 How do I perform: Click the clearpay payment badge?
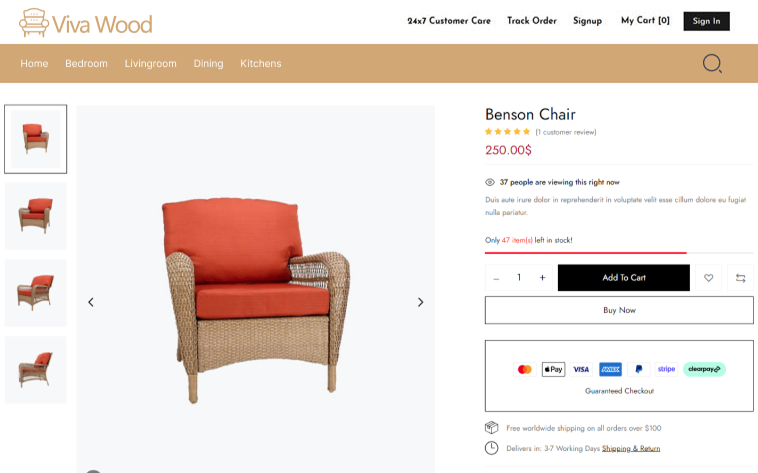(704, 369)
